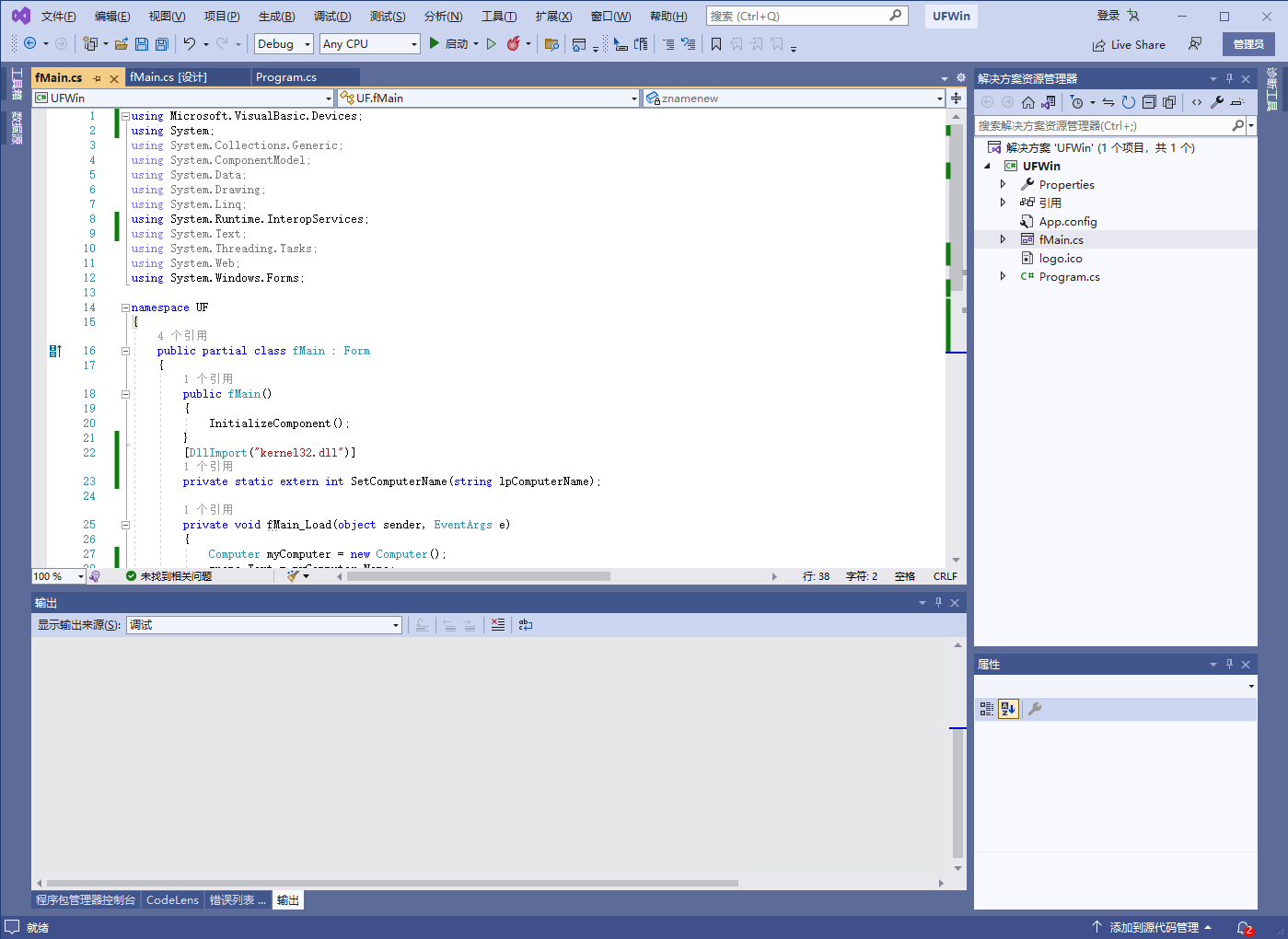Open the output source dropdown
Viewport: 1288px width, 939px height.
point(264,625)
